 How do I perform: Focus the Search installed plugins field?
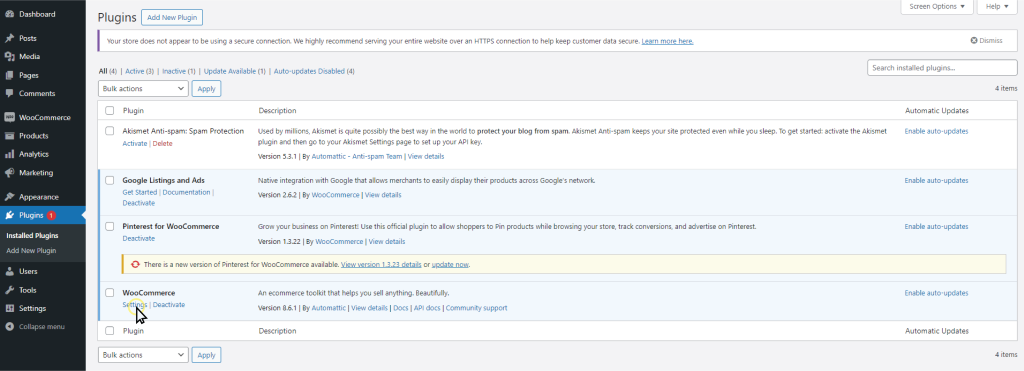pyautogui.click(x=942, y=68)
